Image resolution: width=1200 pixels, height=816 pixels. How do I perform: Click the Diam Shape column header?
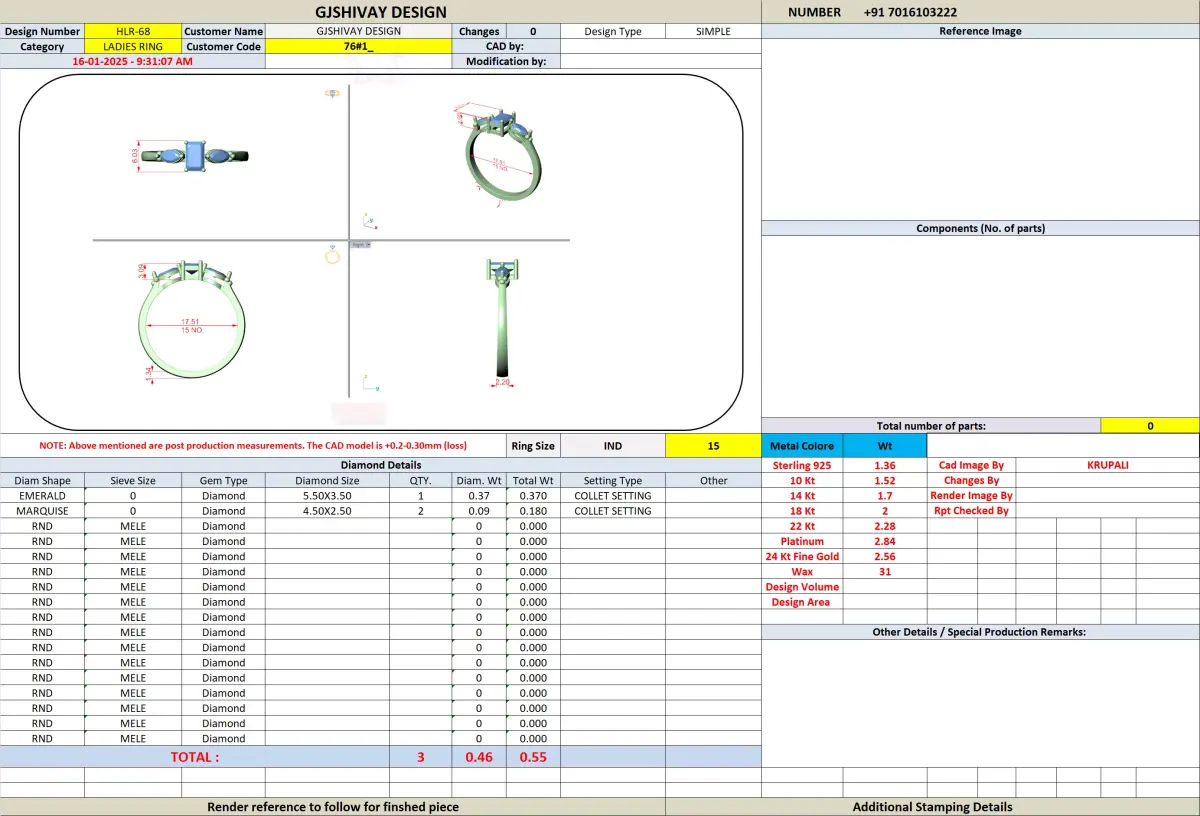click(42, 480)
